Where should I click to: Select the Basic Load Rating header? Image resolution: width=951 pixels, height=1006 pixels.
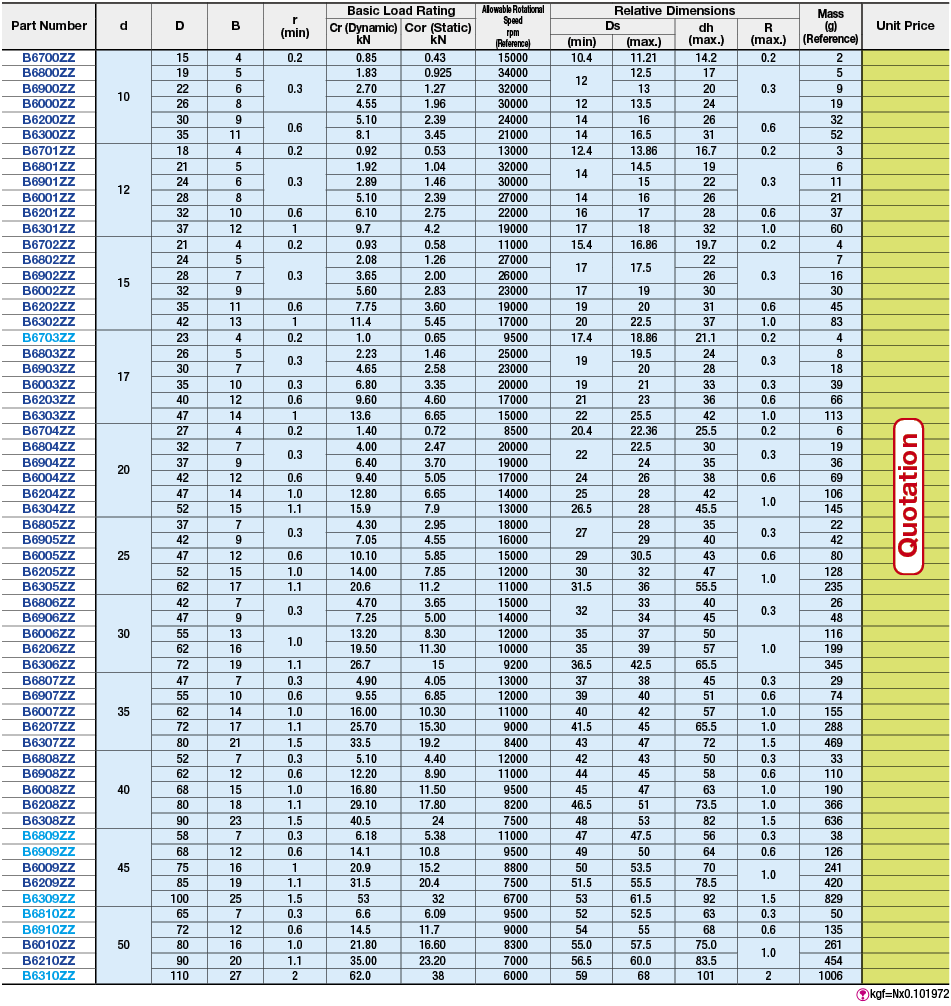(400, 11)
